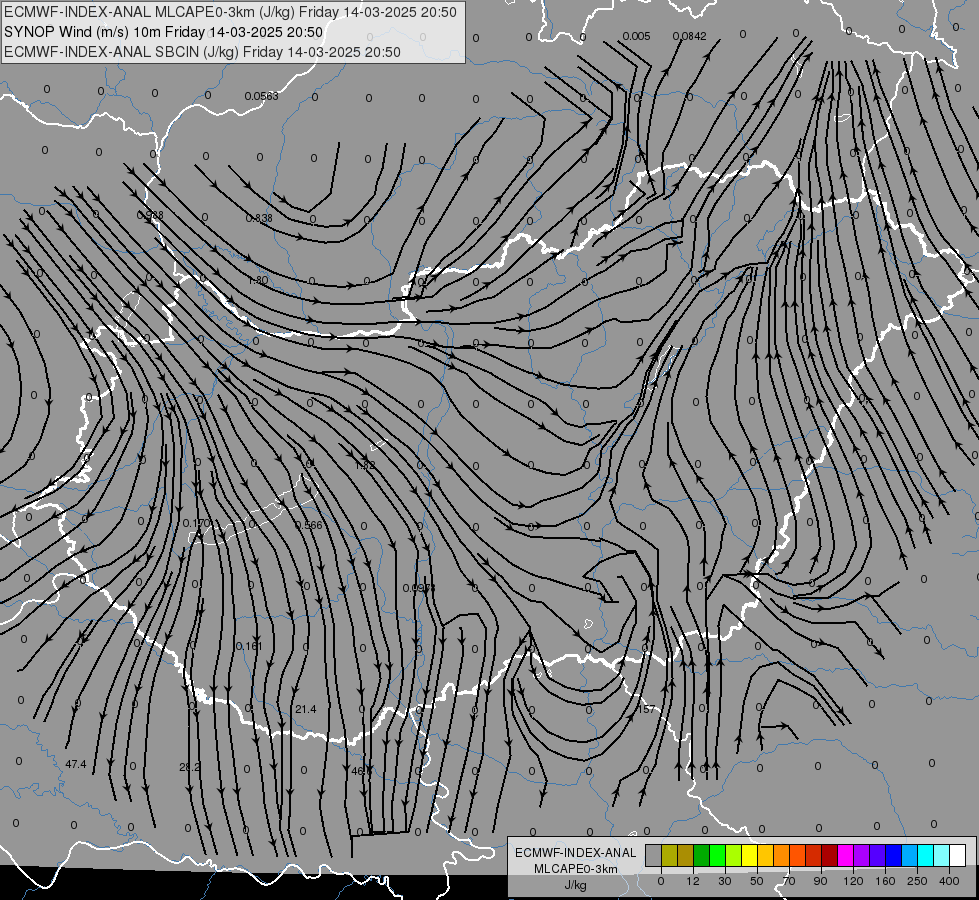Click the map value 0.838
979x900 pixels.
259,218
